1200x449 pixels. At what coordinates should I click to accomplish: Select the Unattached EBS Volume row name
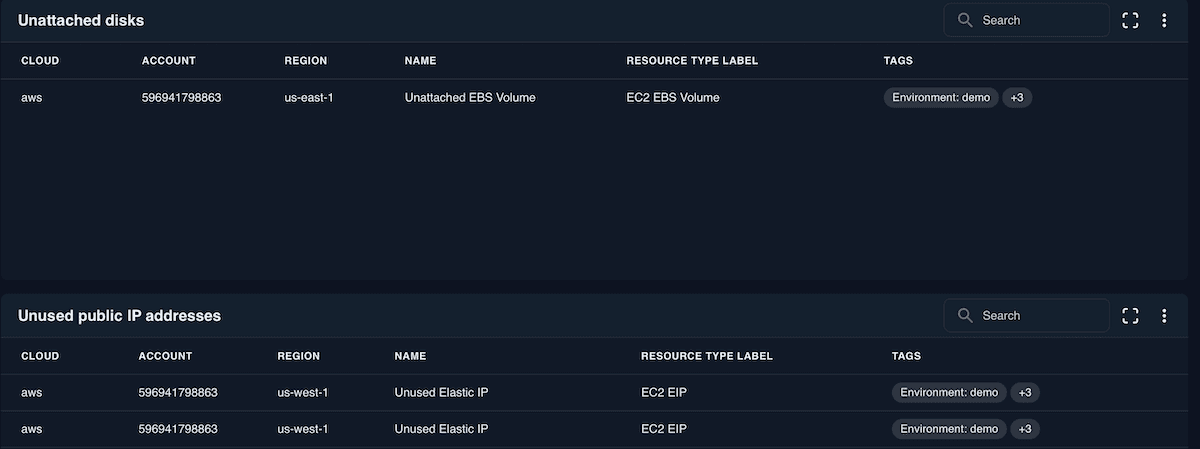[x=470, y=98]
